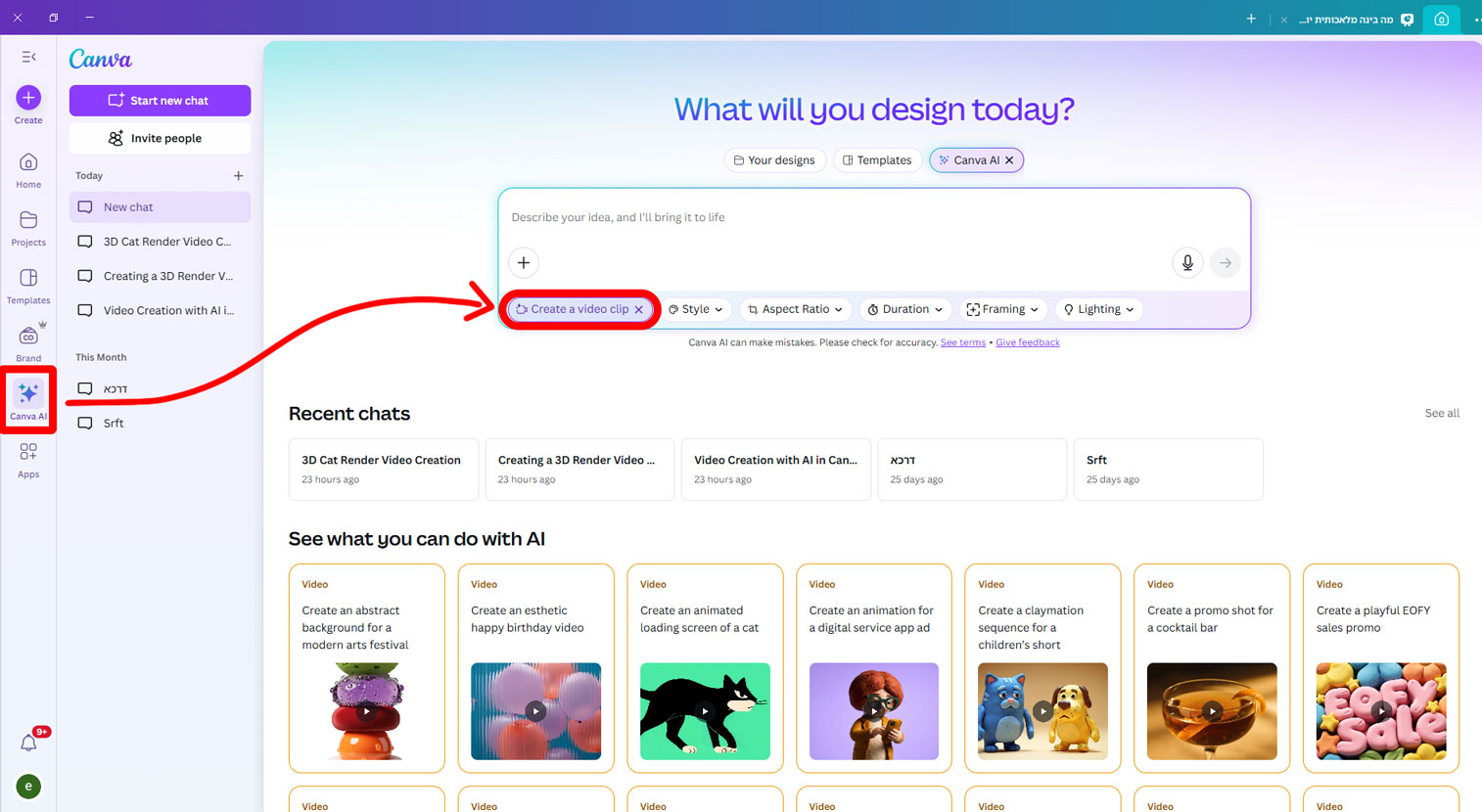The width and height of the screenshot is (1482, 812).
Task: Open the דרכא recent chat card
Action: click(x=972, y=470)
